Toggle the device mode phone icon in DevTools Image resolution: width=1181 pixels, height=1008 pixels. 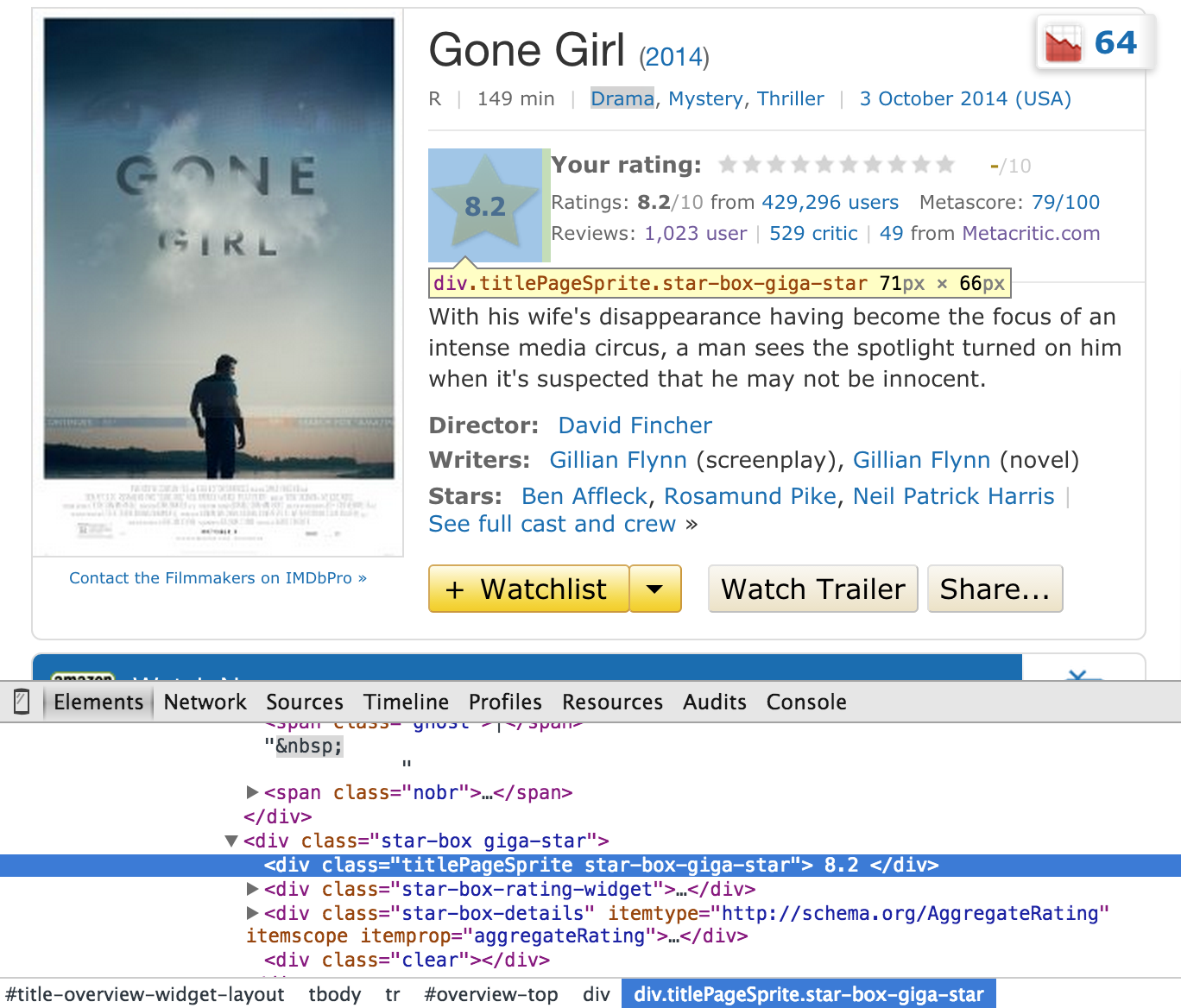click(x=22, y=702)
